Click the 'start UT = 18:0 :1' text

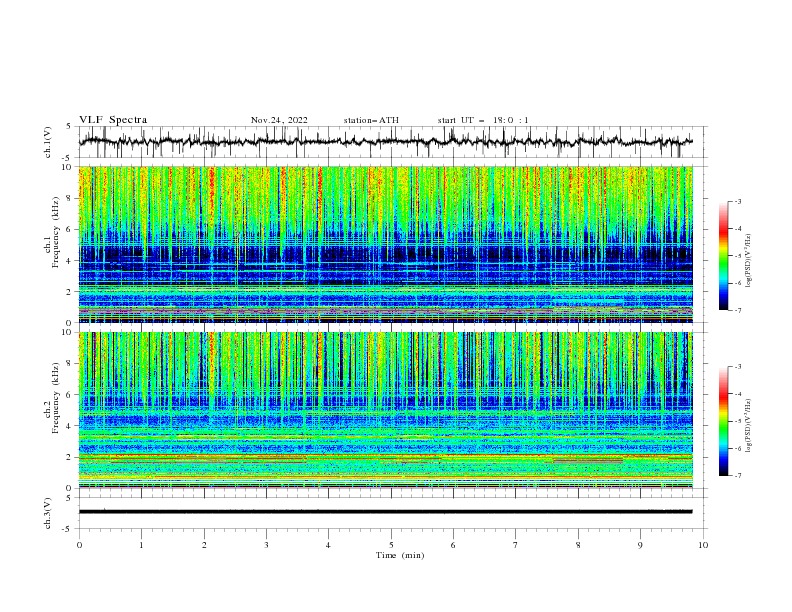[483, 120]
